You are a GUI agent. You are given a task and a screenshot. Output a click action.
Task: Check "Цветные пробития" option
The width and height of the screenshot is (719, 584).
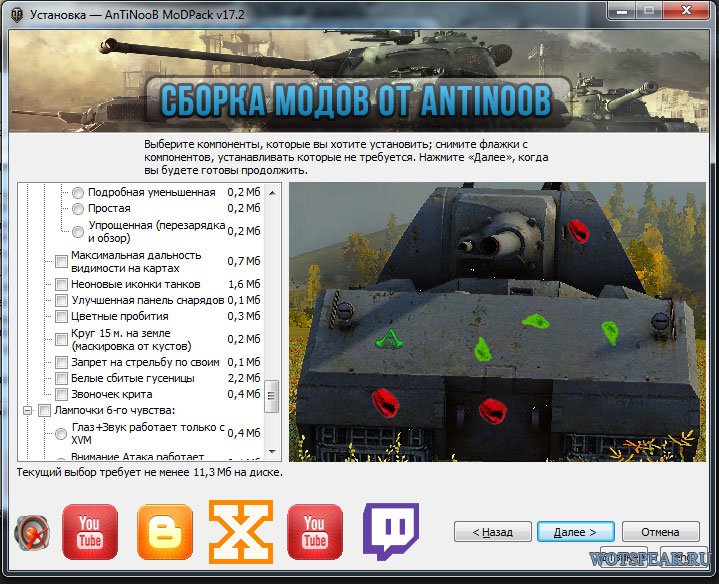click(x=62, y=316)
